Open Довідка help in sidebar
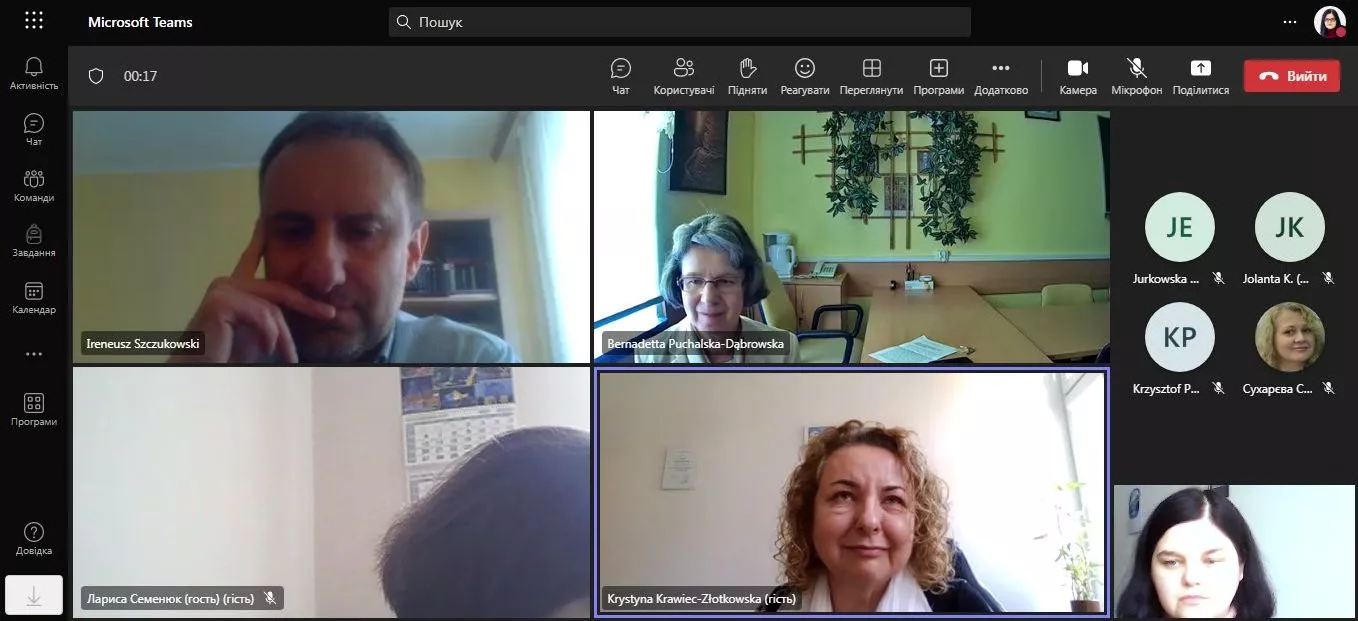The image size is (1358, 621). pyautogui.click(x=34, y=539)
